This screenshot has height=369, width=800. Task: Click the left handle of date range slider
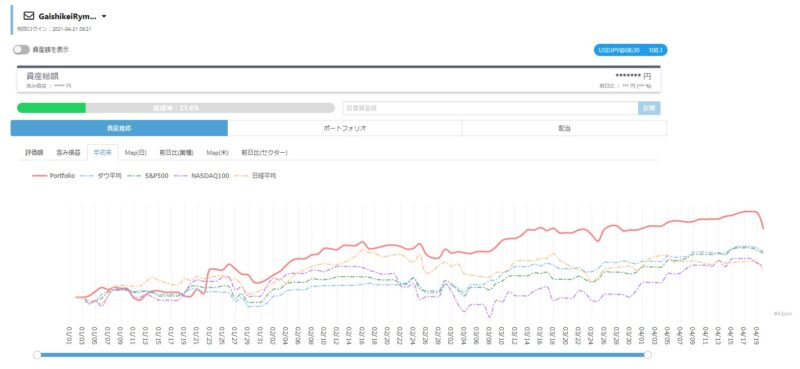pyautogui.click(x=37, y=355)
